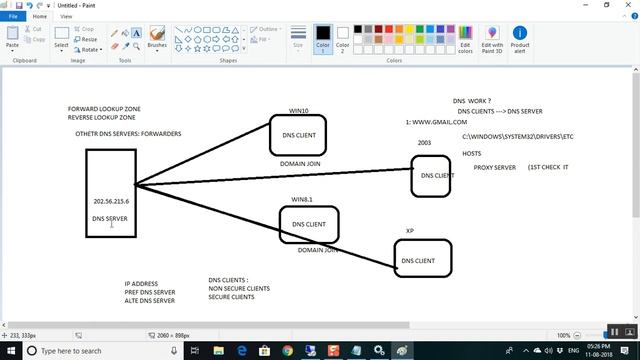Choose the Right arrow shape
640x360 pixels.
216,40
